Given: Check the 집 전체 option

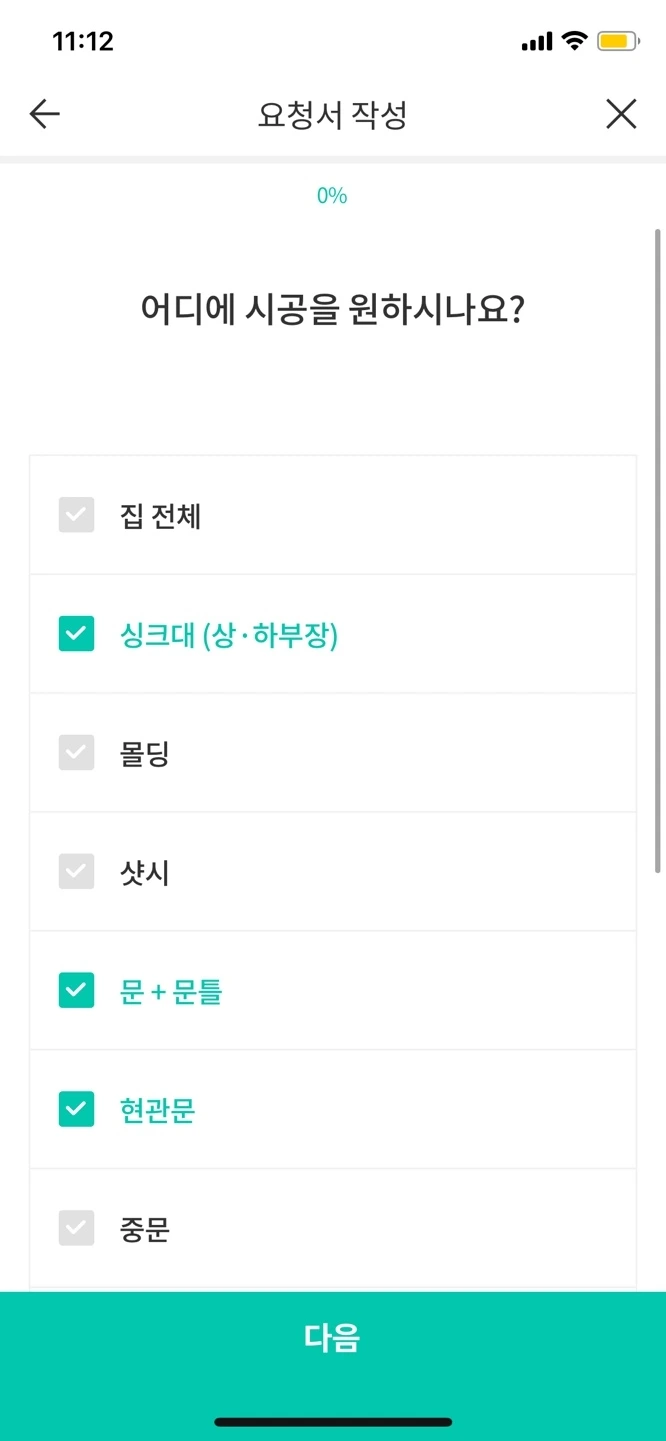Looking at the screenshot, I should click(76, 515).
